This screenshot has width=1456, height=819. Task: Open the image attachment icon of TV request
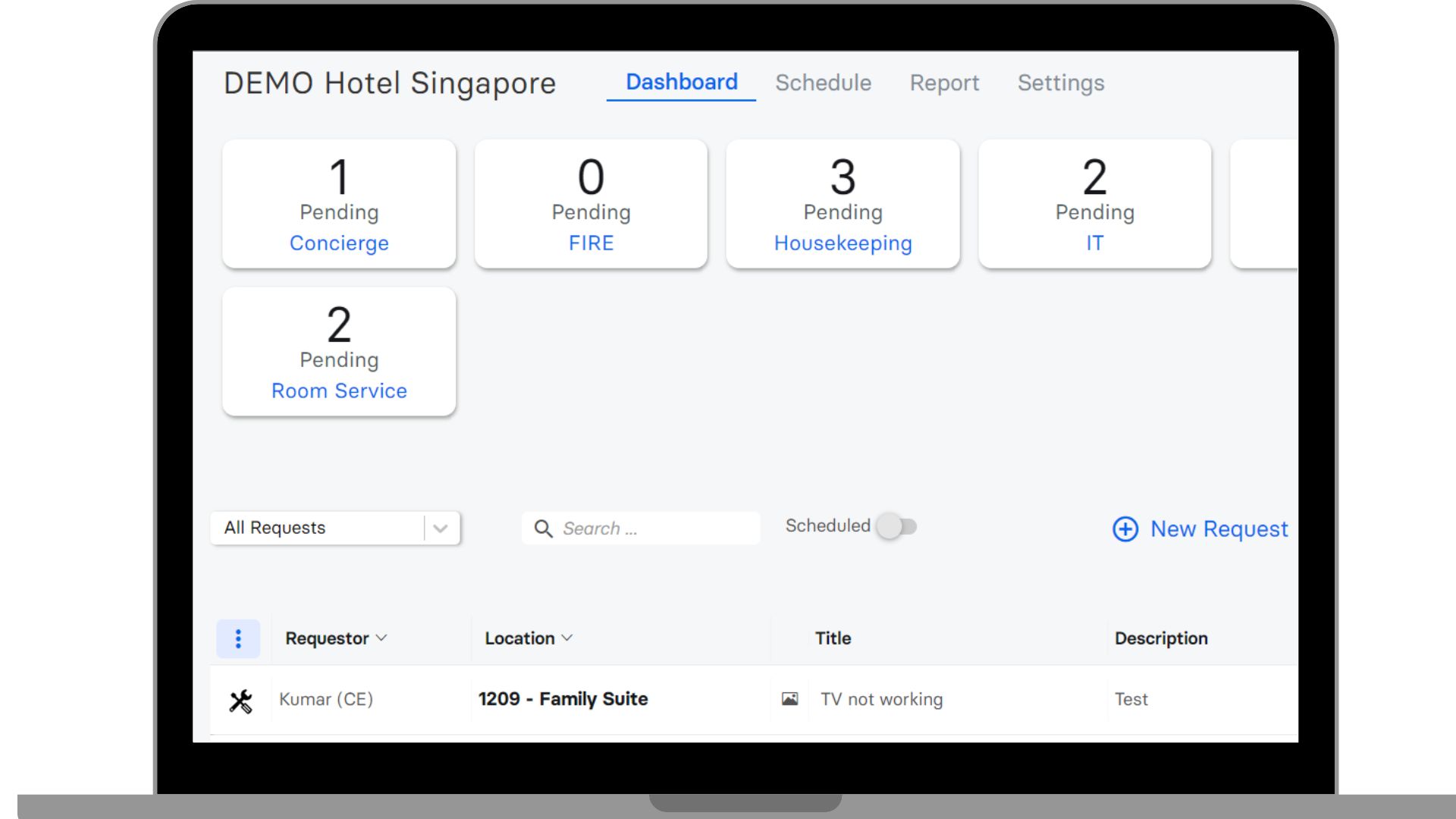click(789, 699)
